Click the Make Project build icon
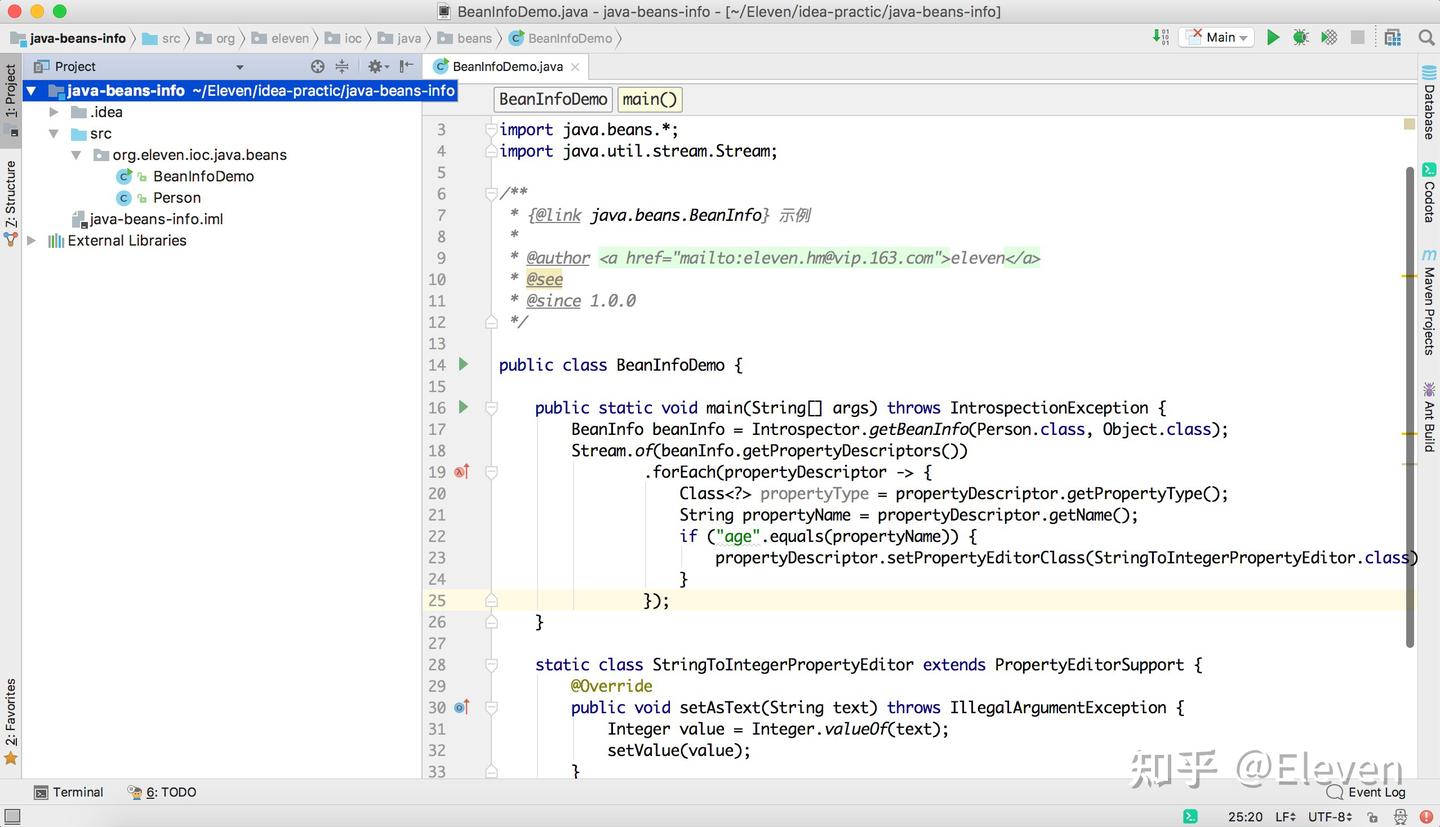Image resolution: width=1440 pixels, height=827 pixels. coord(1160,37)
